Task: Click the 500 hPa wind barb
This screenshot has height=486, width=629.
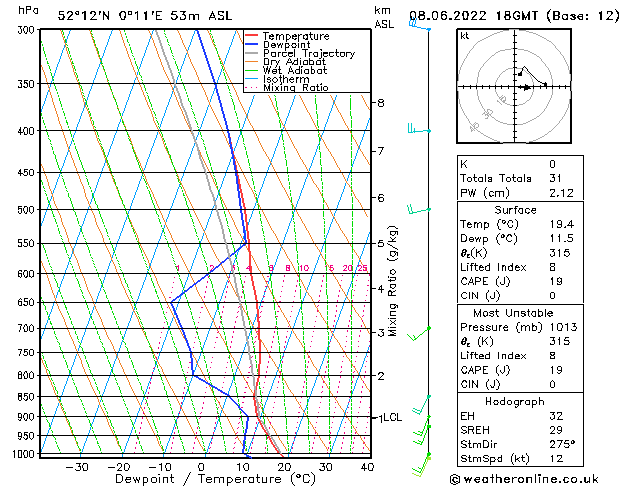Action: [419, 210]
